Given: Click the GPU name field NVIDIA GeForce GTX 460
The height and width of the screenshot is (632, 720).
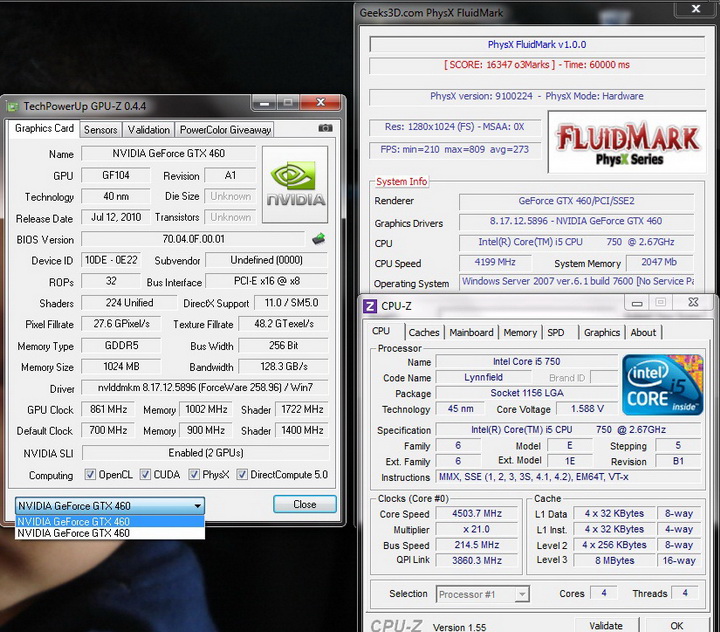Looking at the screenshot, I should pos(169,153).
